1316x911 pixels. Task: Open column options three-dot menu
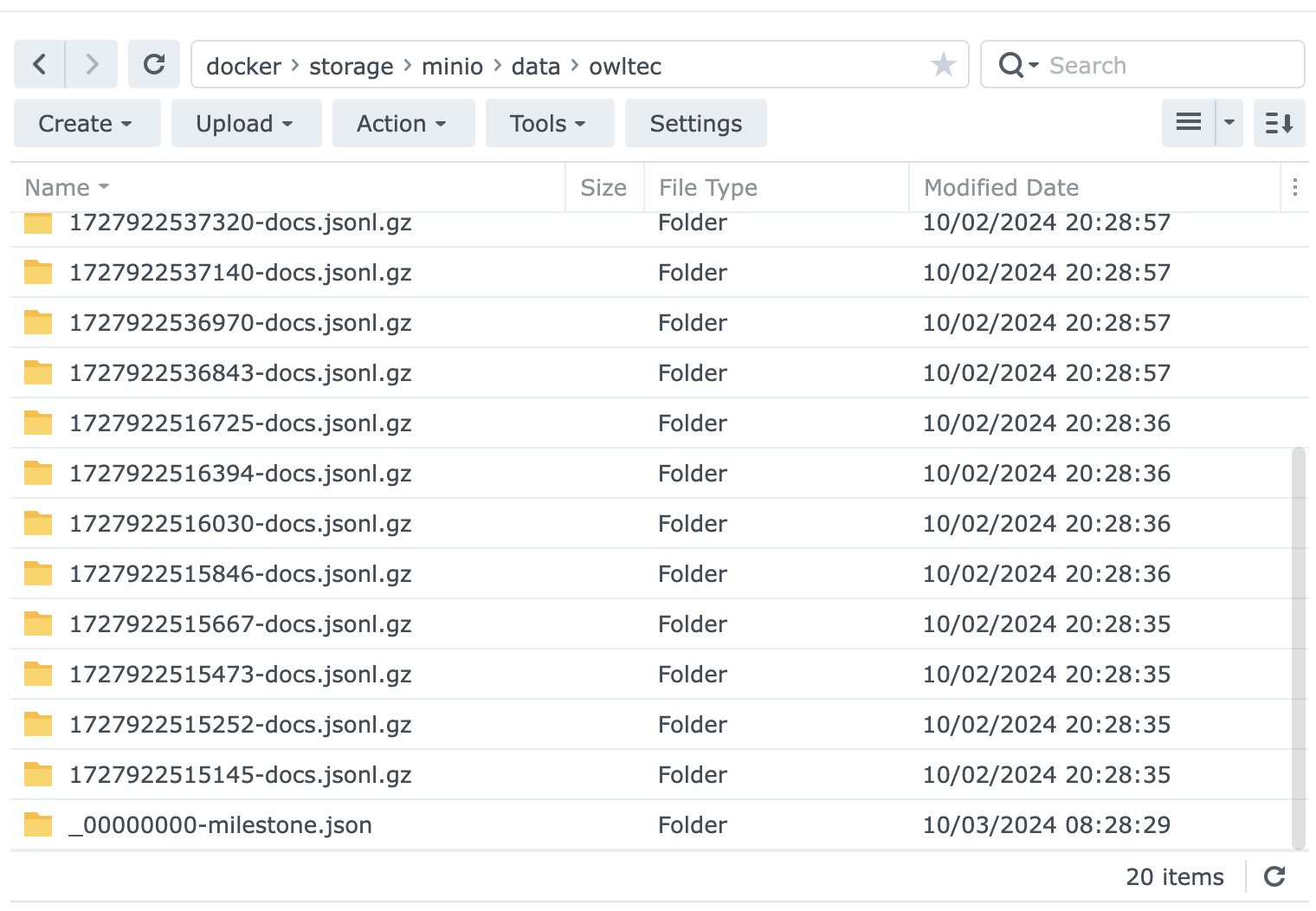tap(1294, 187)
